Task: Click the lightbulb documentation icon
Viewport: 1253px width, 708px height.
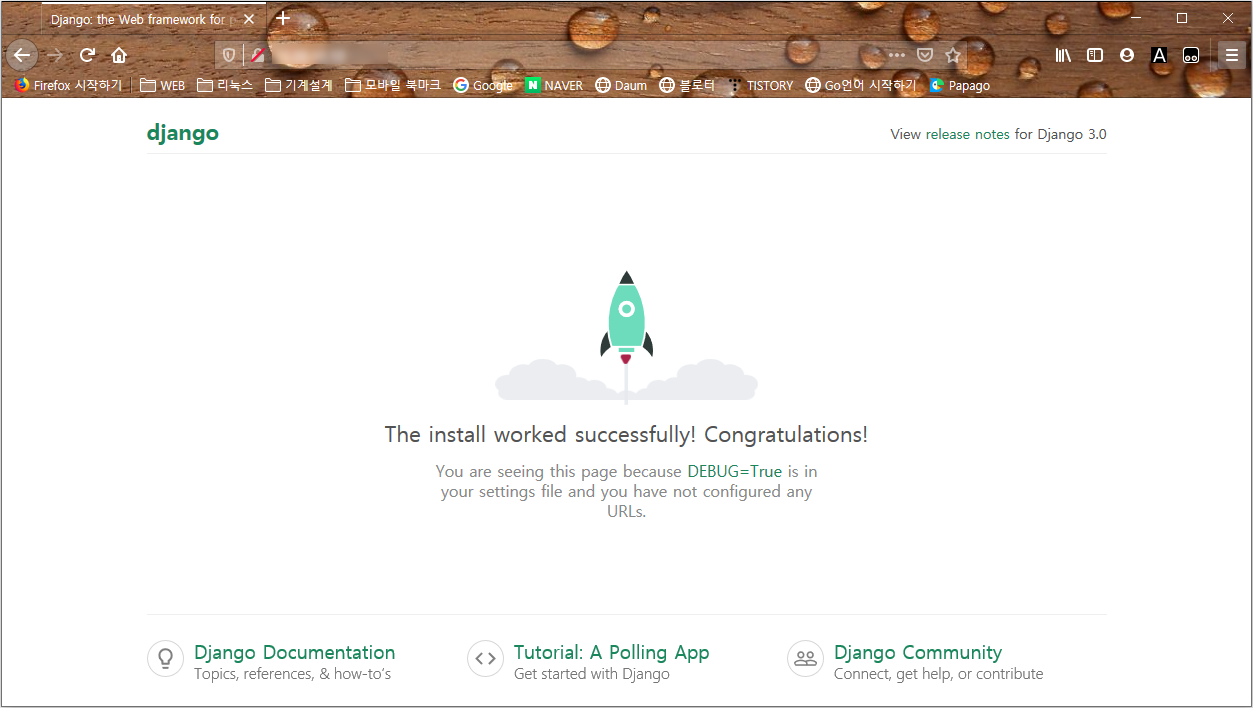Action: tap(165, 658)
